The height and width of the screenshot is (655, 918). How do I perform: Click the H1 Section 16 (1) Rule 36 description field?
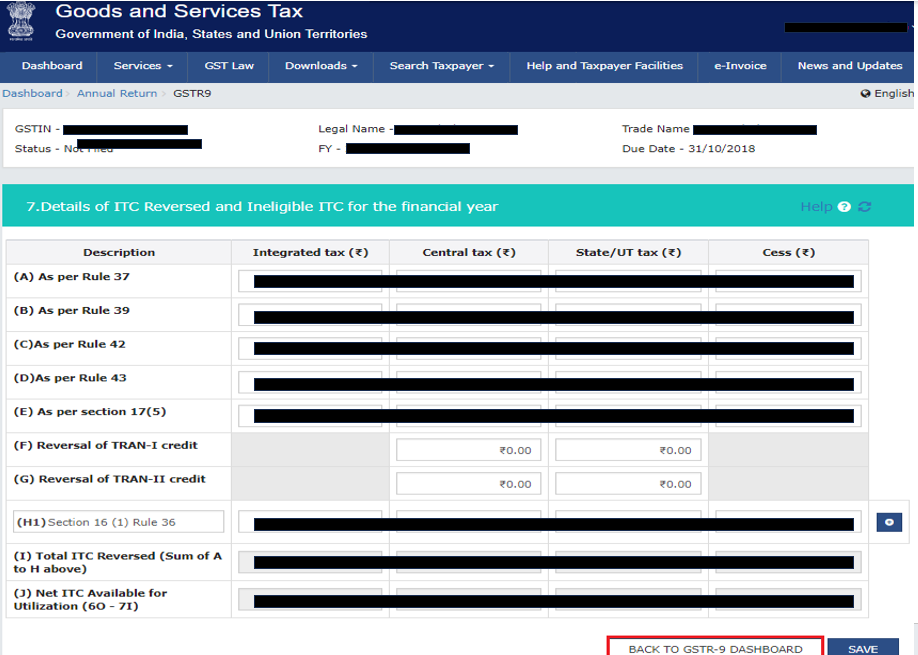click(119, 522)
